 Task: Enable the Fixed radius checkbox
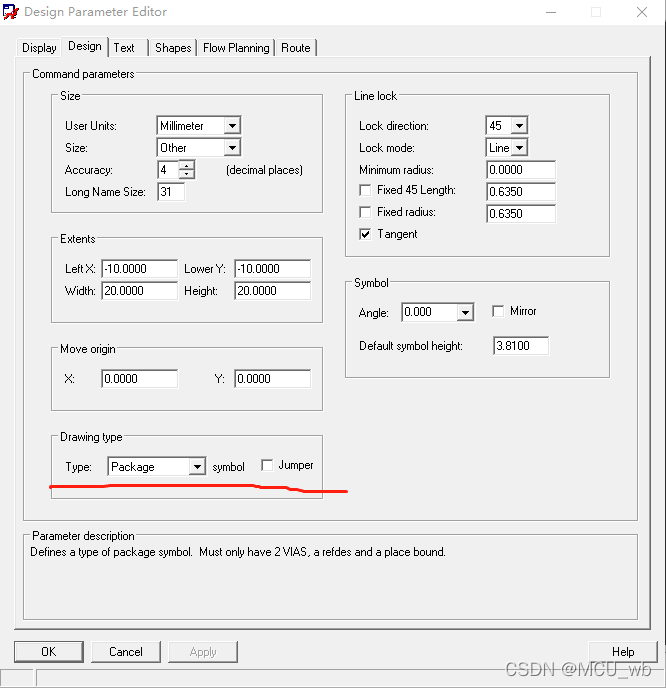366,212
